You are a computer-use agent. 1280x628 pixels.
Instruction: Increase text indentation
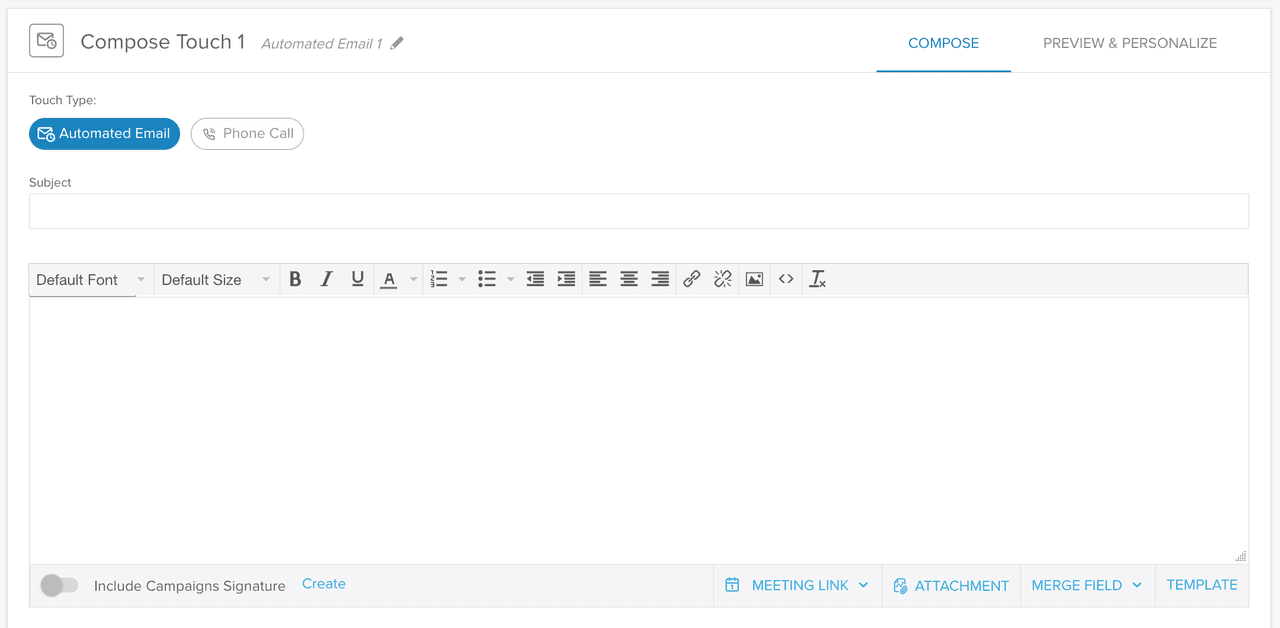(x=566, y=279)
